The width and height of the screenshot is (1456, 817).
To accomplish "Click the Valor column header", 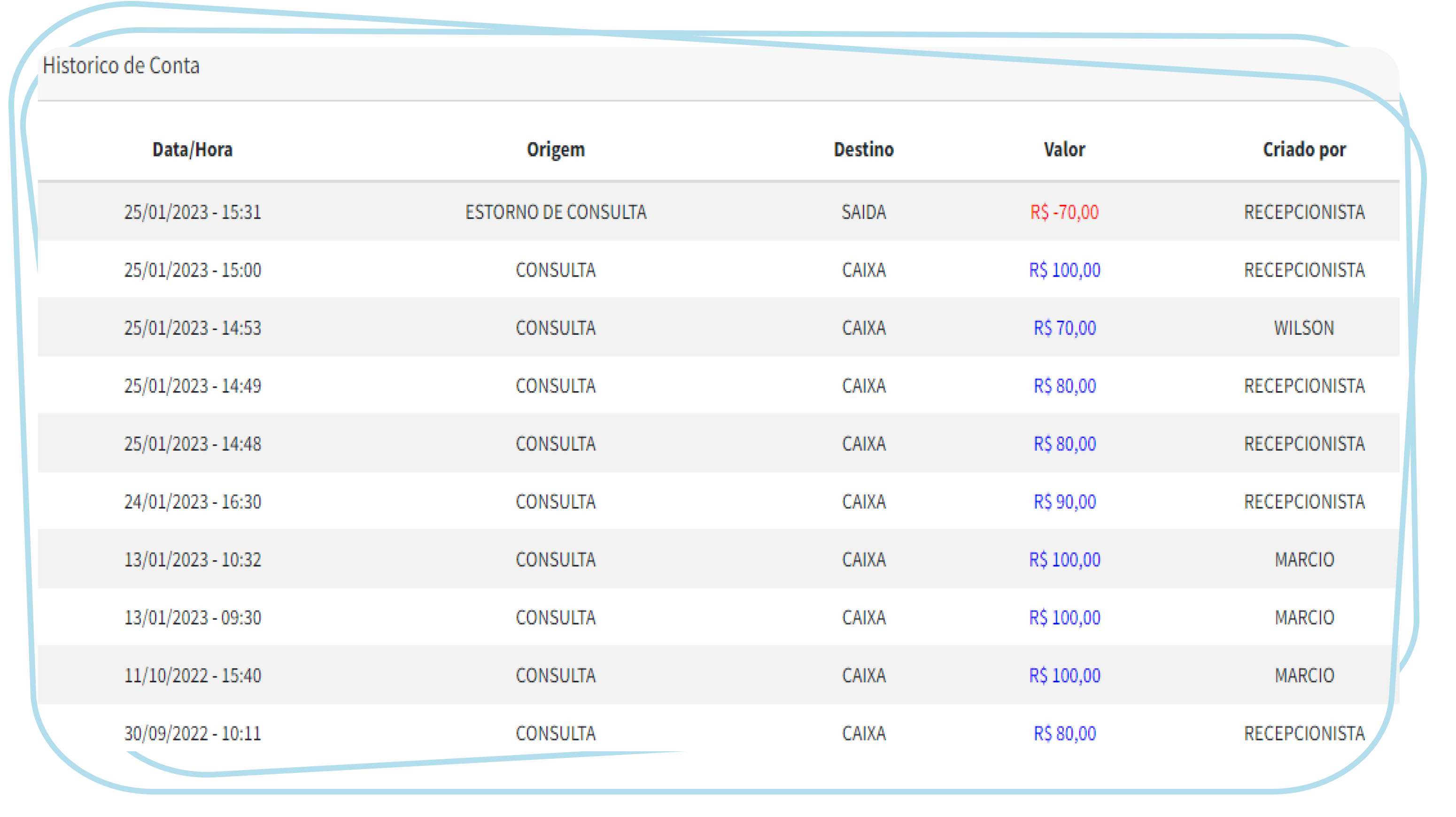I will [1064, 150].
